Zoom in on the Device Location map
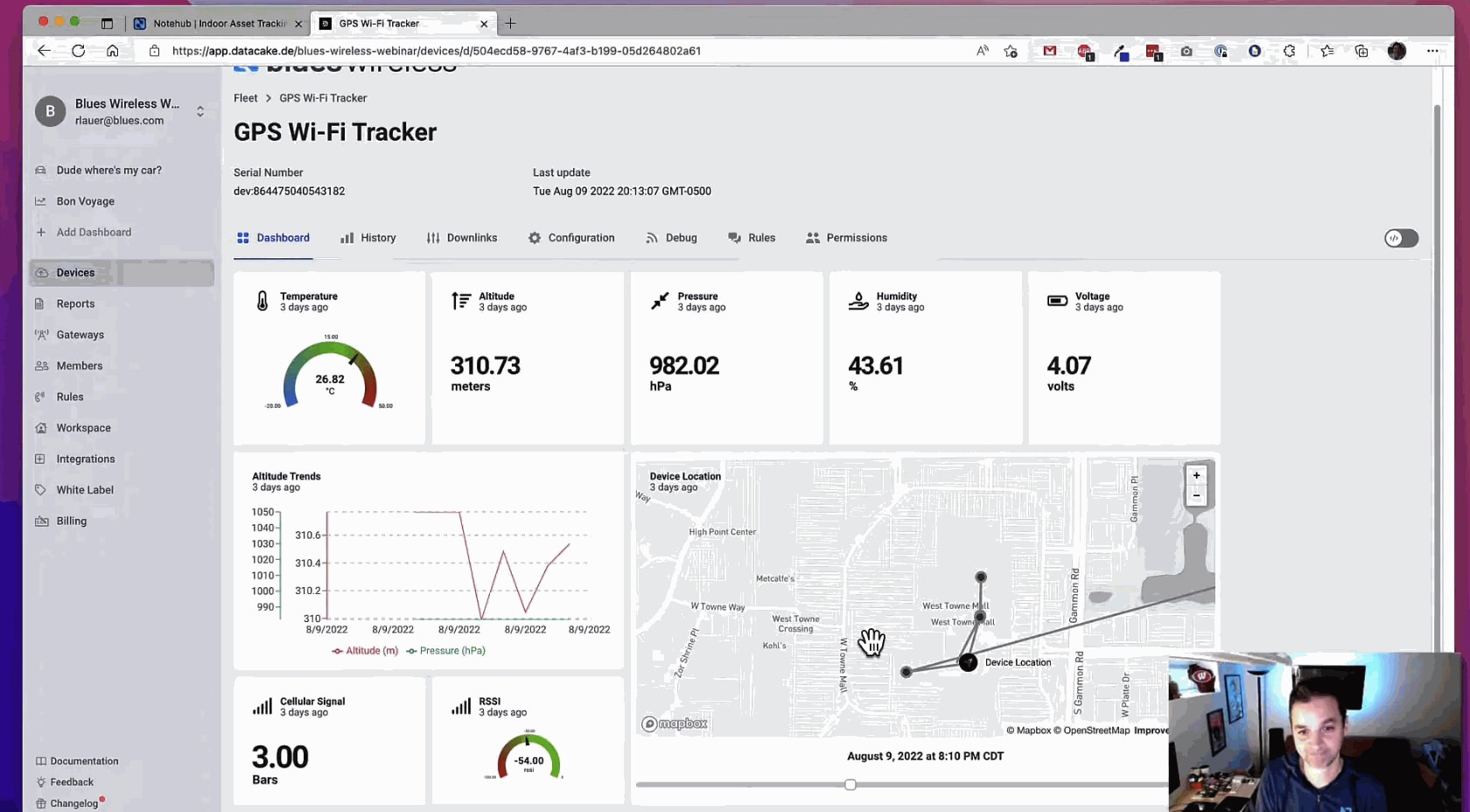This screenshot has height=812, width=1470. tap(1196, 476)
